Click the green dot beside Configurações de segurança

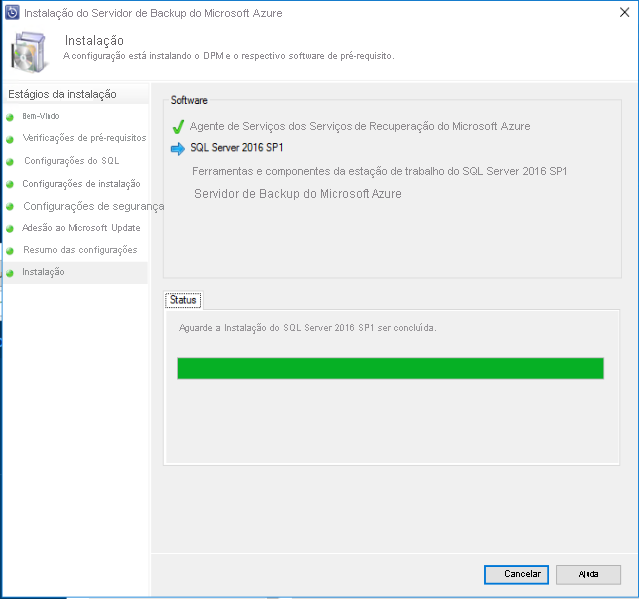tap(10, 207)
